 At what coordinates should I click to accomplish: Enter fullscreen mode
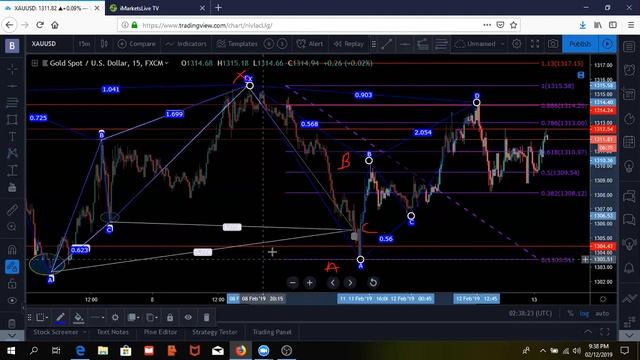tap(535, 44)
